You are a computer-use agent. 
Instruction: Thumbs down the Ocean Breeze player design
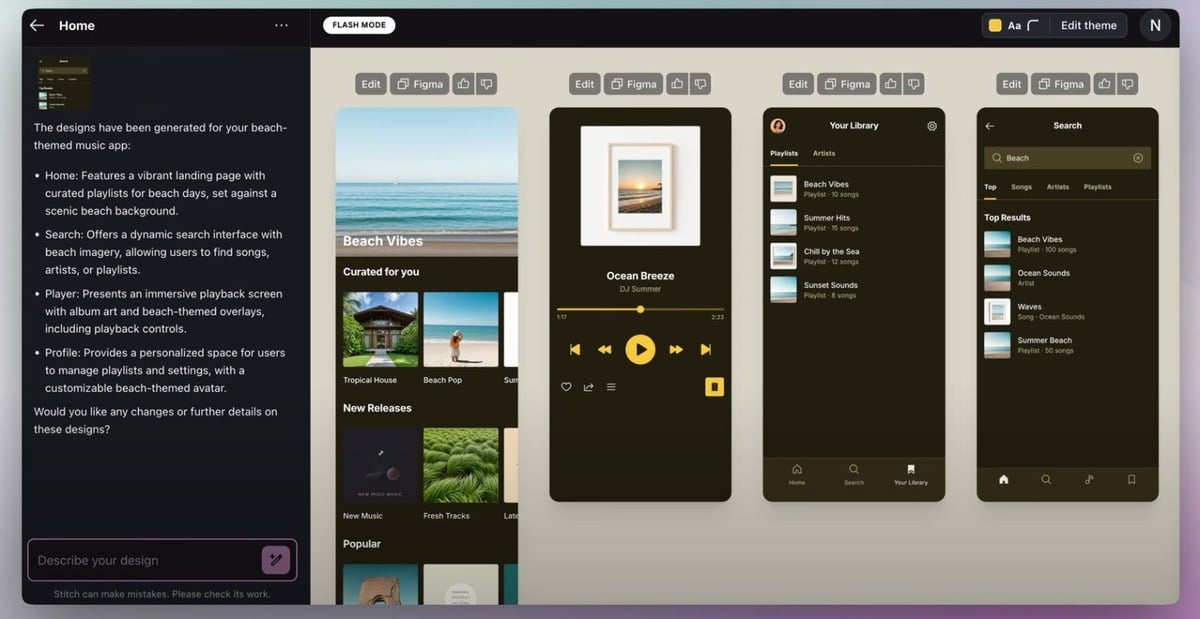(701, 84)
